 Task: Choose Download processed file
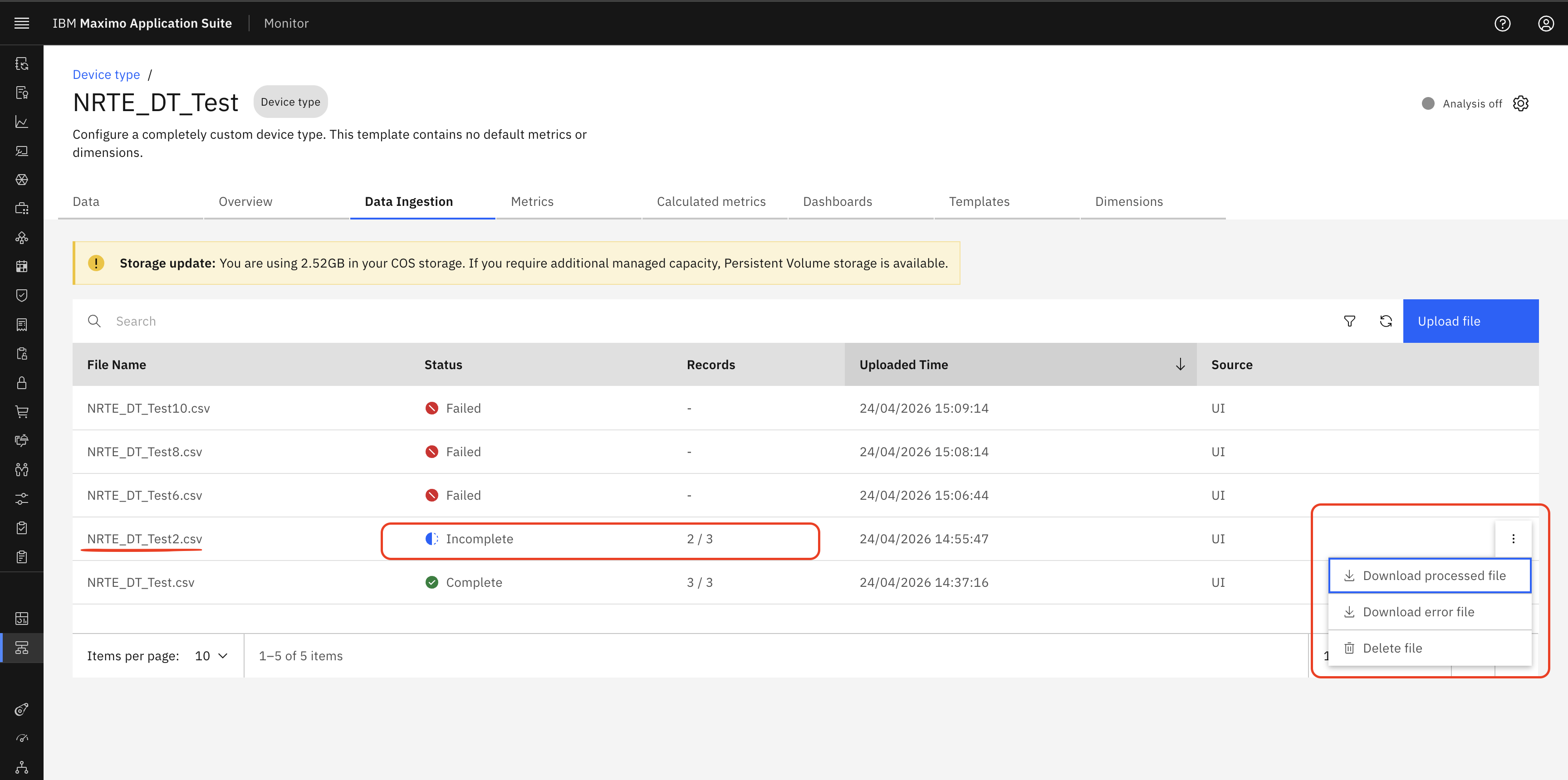point(1429,575)
